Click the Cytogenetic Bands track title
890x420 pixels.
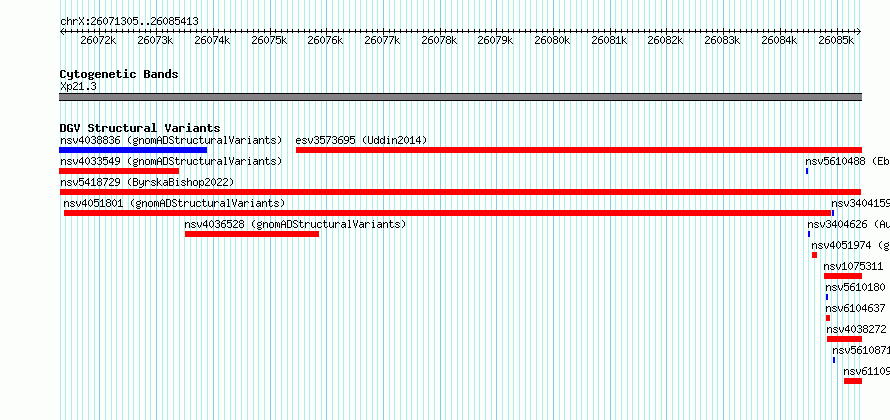[119, 74]
